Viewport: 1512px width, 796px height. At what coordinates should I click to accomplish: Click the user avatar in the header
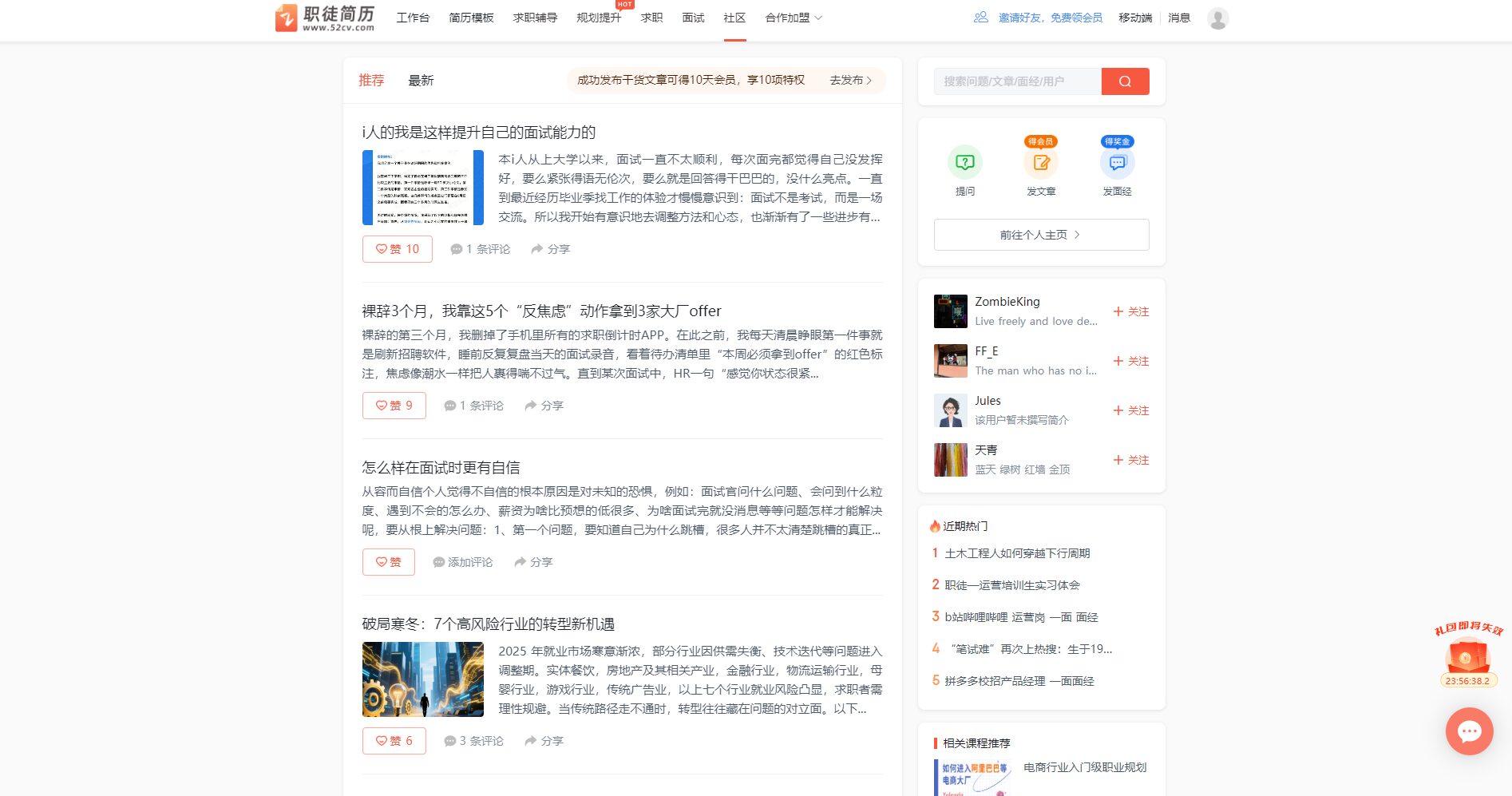coord(1217,17)
